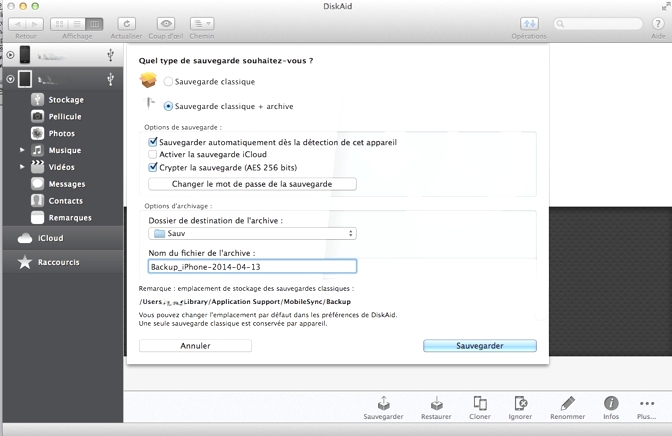Viewport: 672px width, 436px height.
Task: Click the archive file name field
Action: (x=252, y=267)
